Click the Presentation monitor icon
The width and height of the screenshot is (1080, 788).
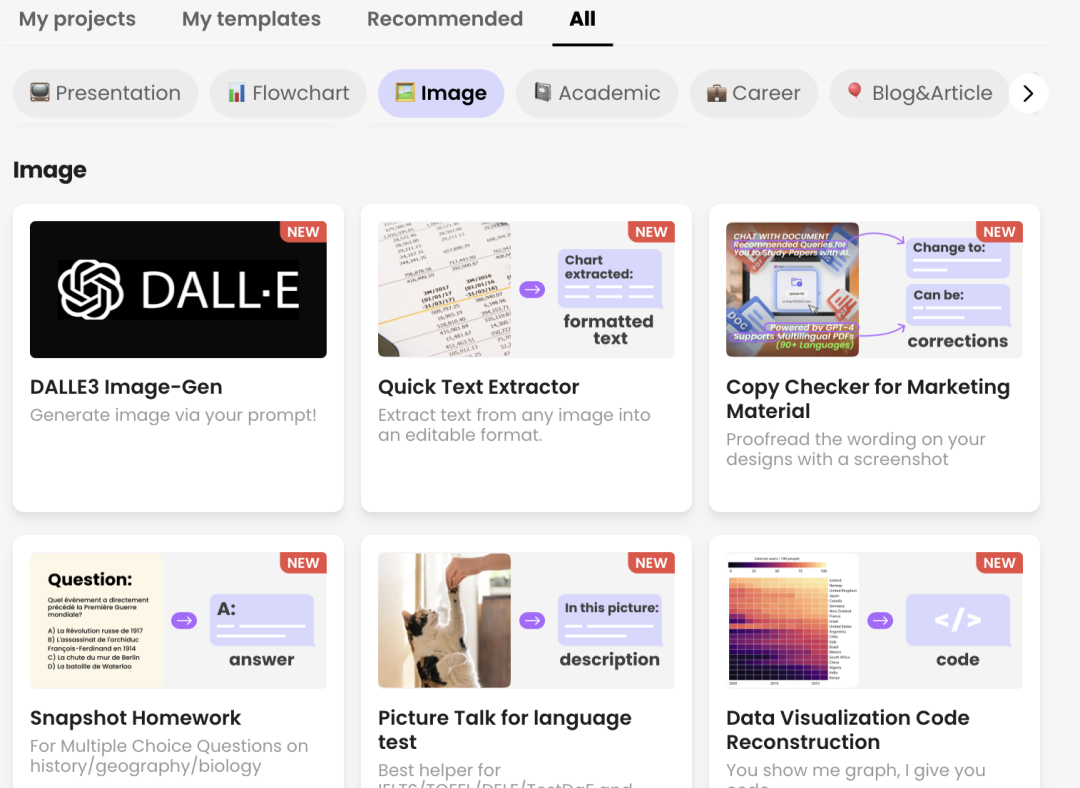(x=40, y=92)
